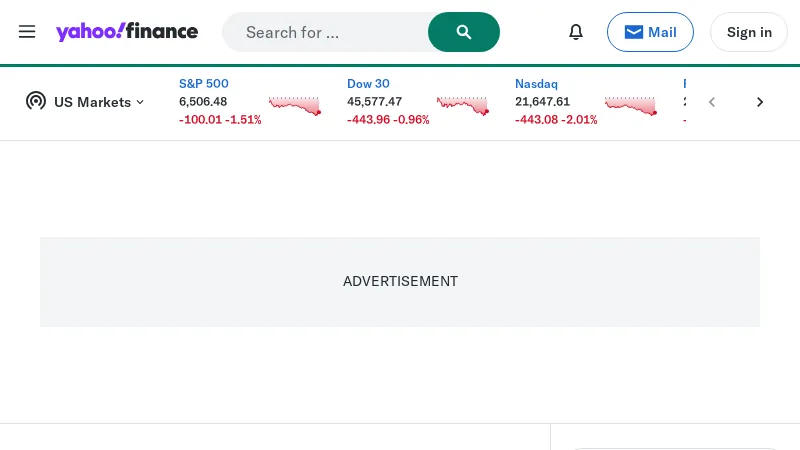Click the Advertisement banner area
Screen dimensions: 800x450
pos(400,282)
